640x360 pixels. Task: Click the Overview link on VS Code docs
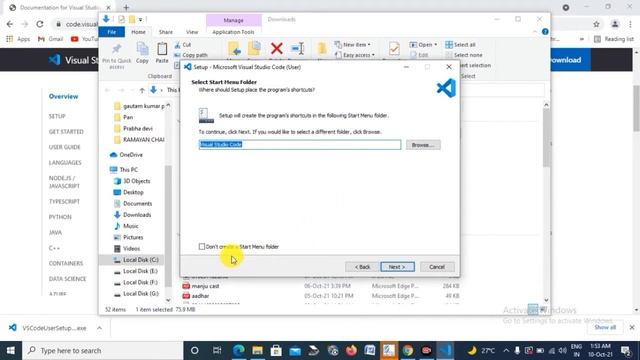[x=63, y=96]
